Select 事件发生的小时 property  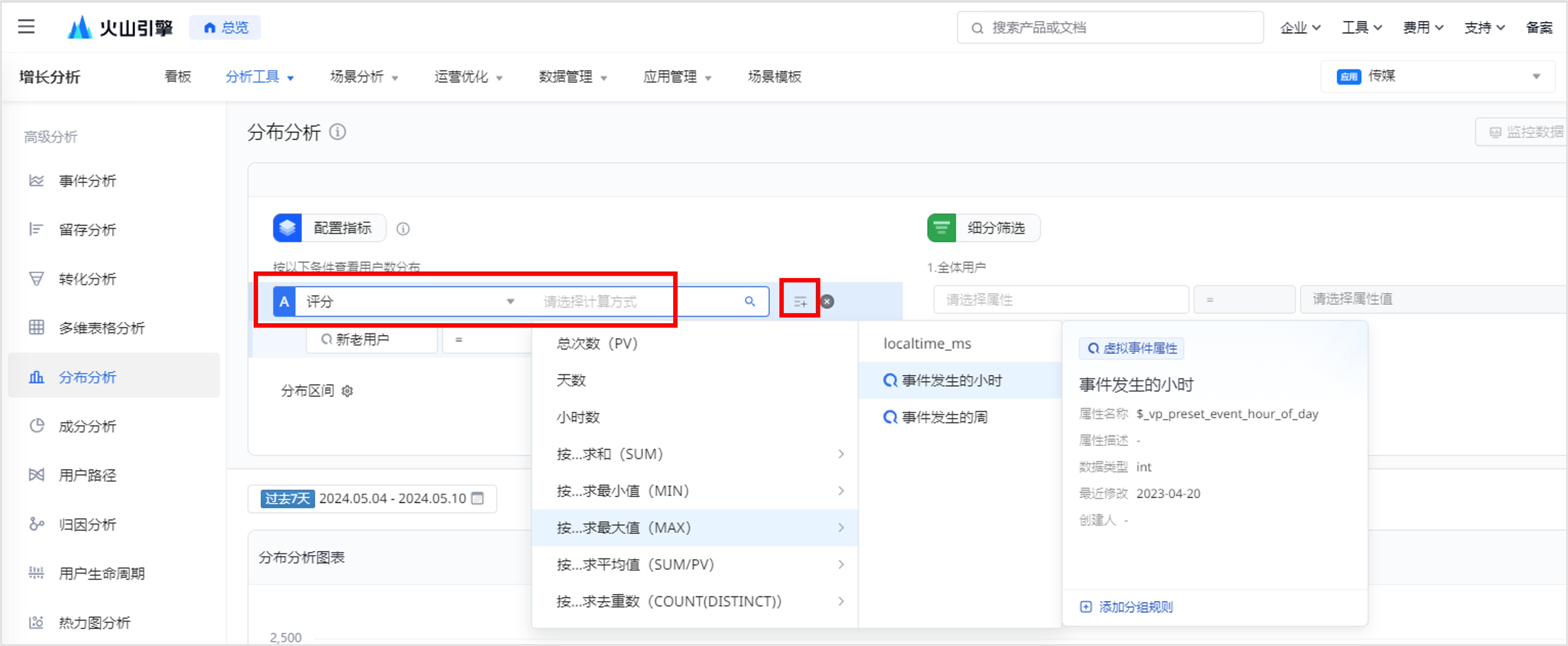961,381
